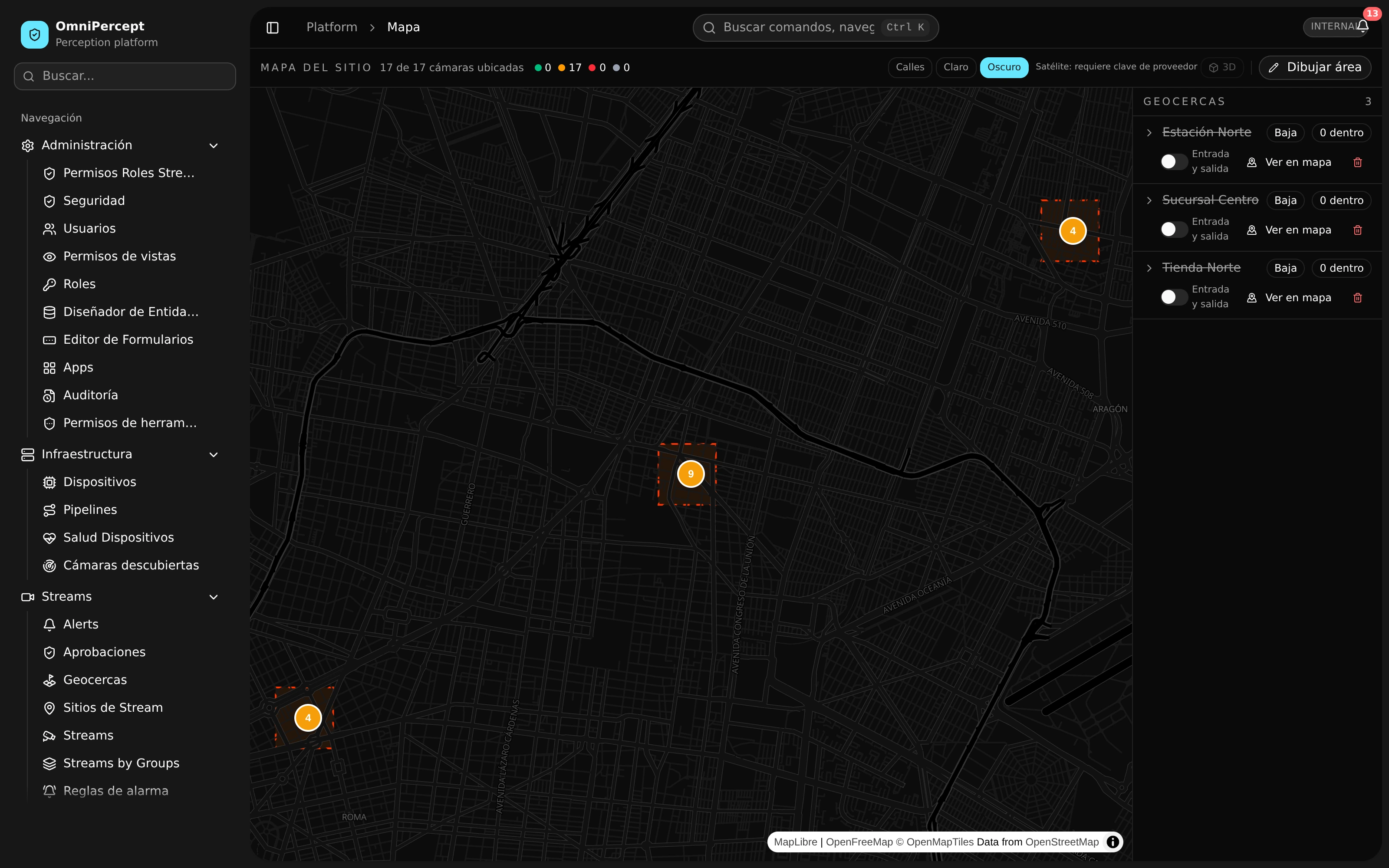The width and height of the screenshot is (1389, 868).
Task: Open the map attribution info icon
Action: pos(1113,842)
